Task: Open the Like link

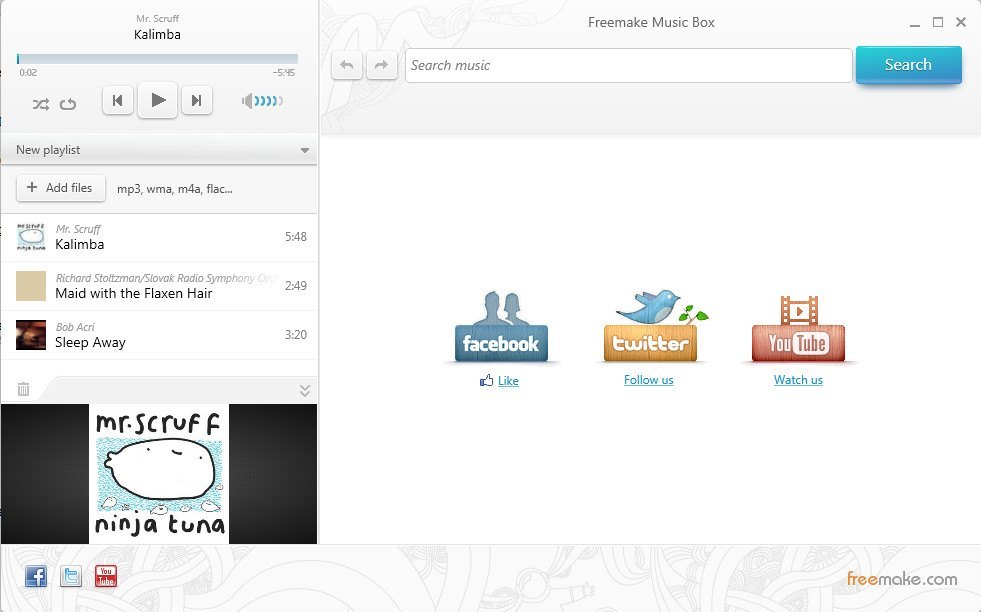Action: [x=508, y=380]
